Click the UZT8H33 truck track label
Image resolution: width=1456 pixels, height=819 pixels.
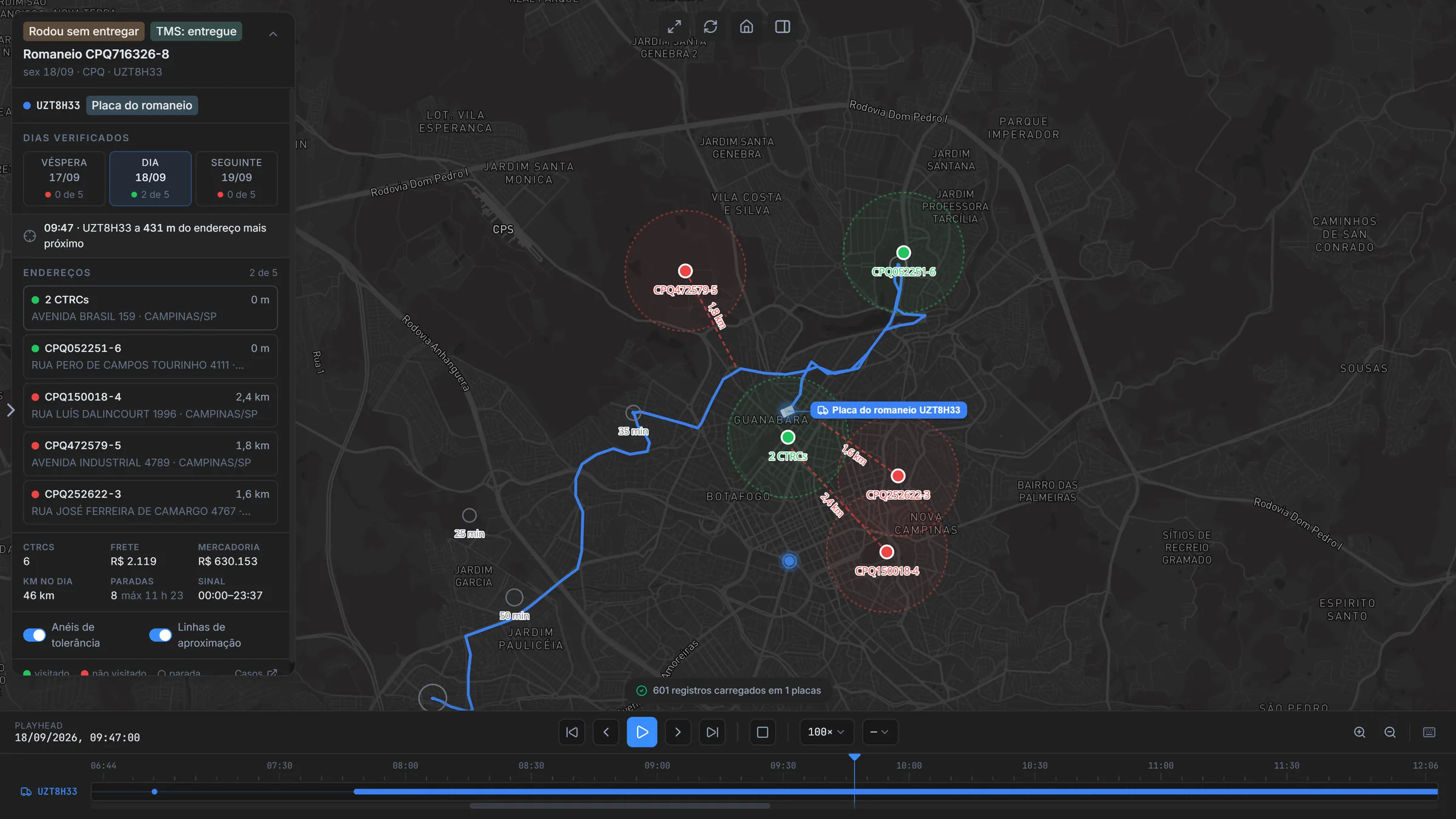click(x=49, y=792)
